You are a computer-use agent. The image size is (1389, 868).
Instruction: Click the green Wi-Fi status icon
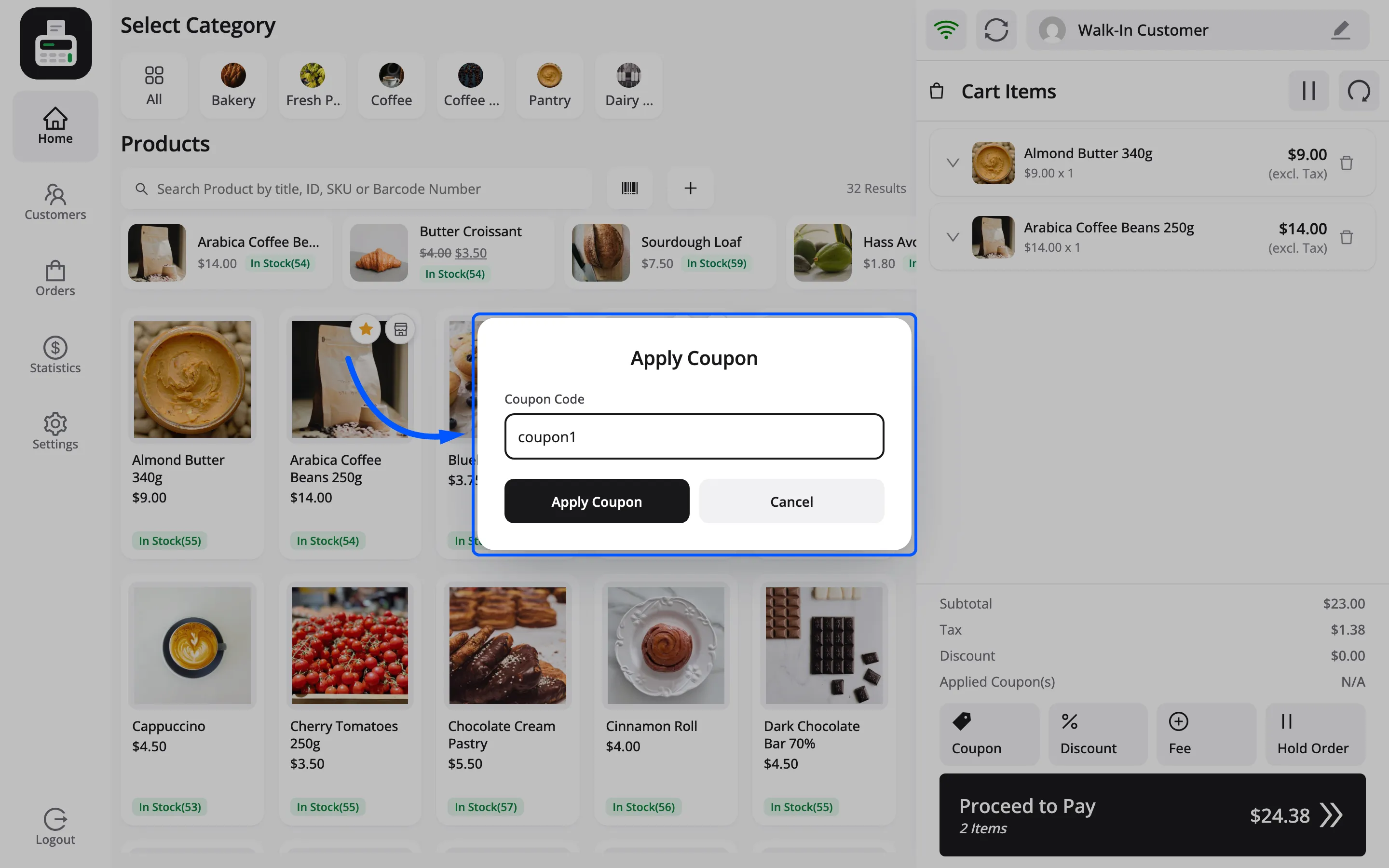point(946,30)
